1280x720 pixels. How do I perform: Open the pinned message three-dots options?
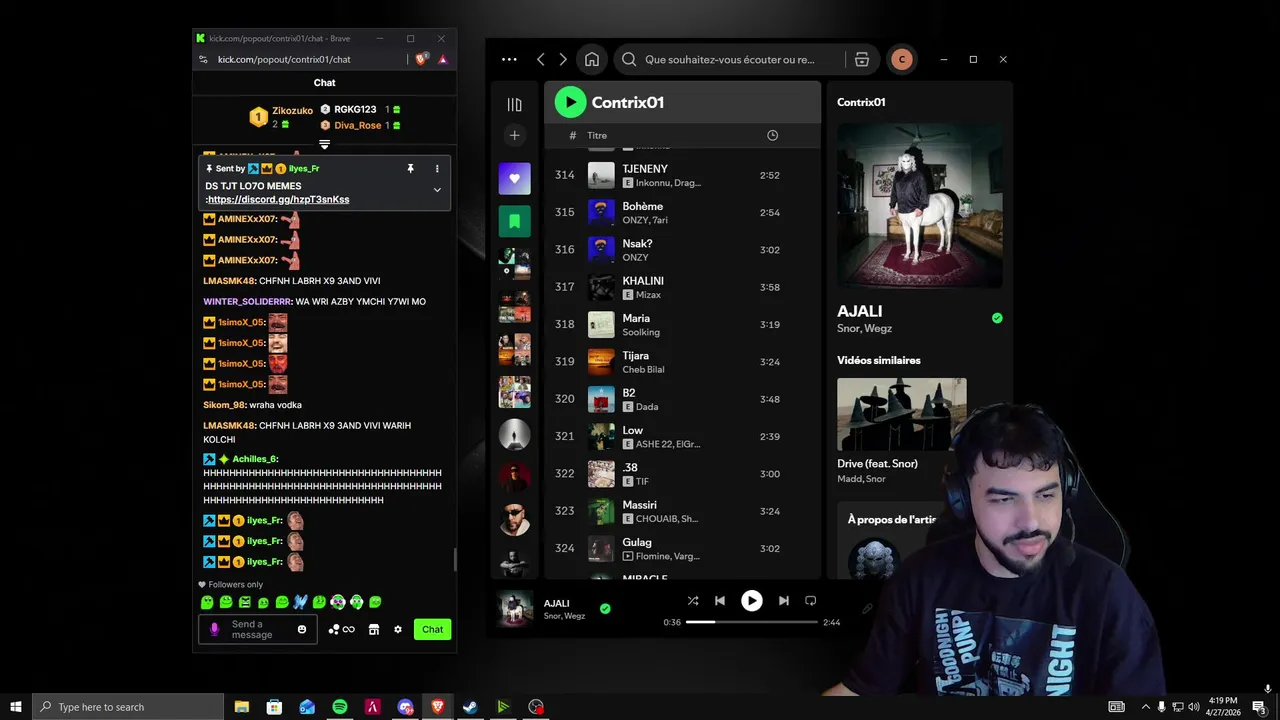tap(437, 169)
